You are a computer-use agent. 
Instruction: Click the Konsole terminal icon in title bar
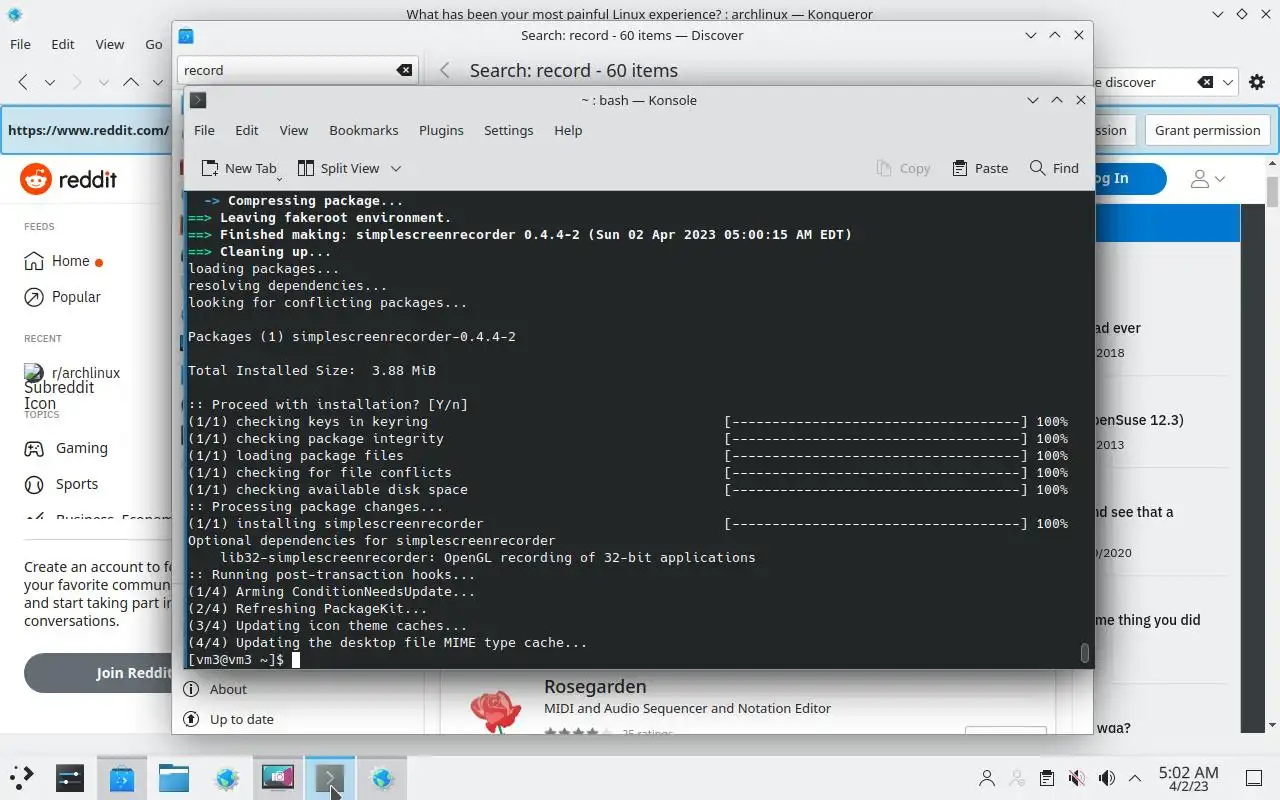click(198, 100)
